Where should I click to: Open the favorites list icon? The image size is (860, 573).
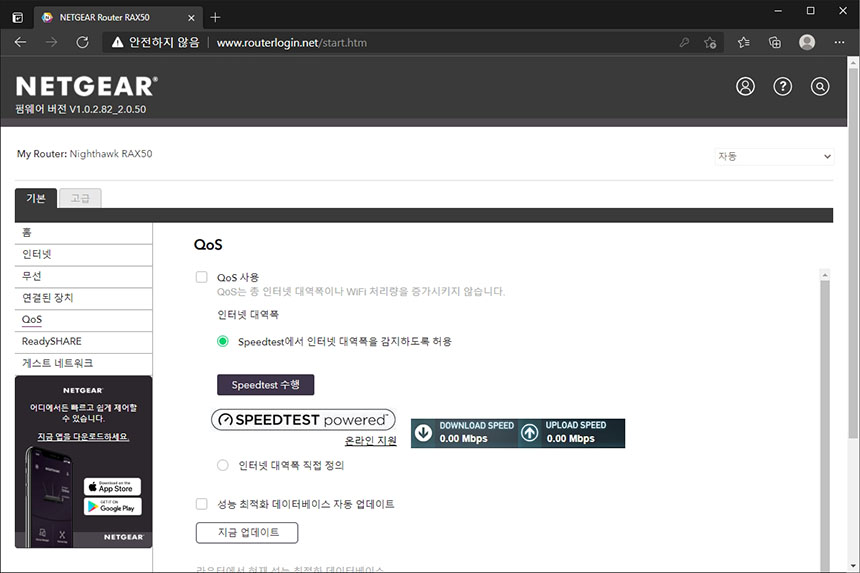click(744, 42)
